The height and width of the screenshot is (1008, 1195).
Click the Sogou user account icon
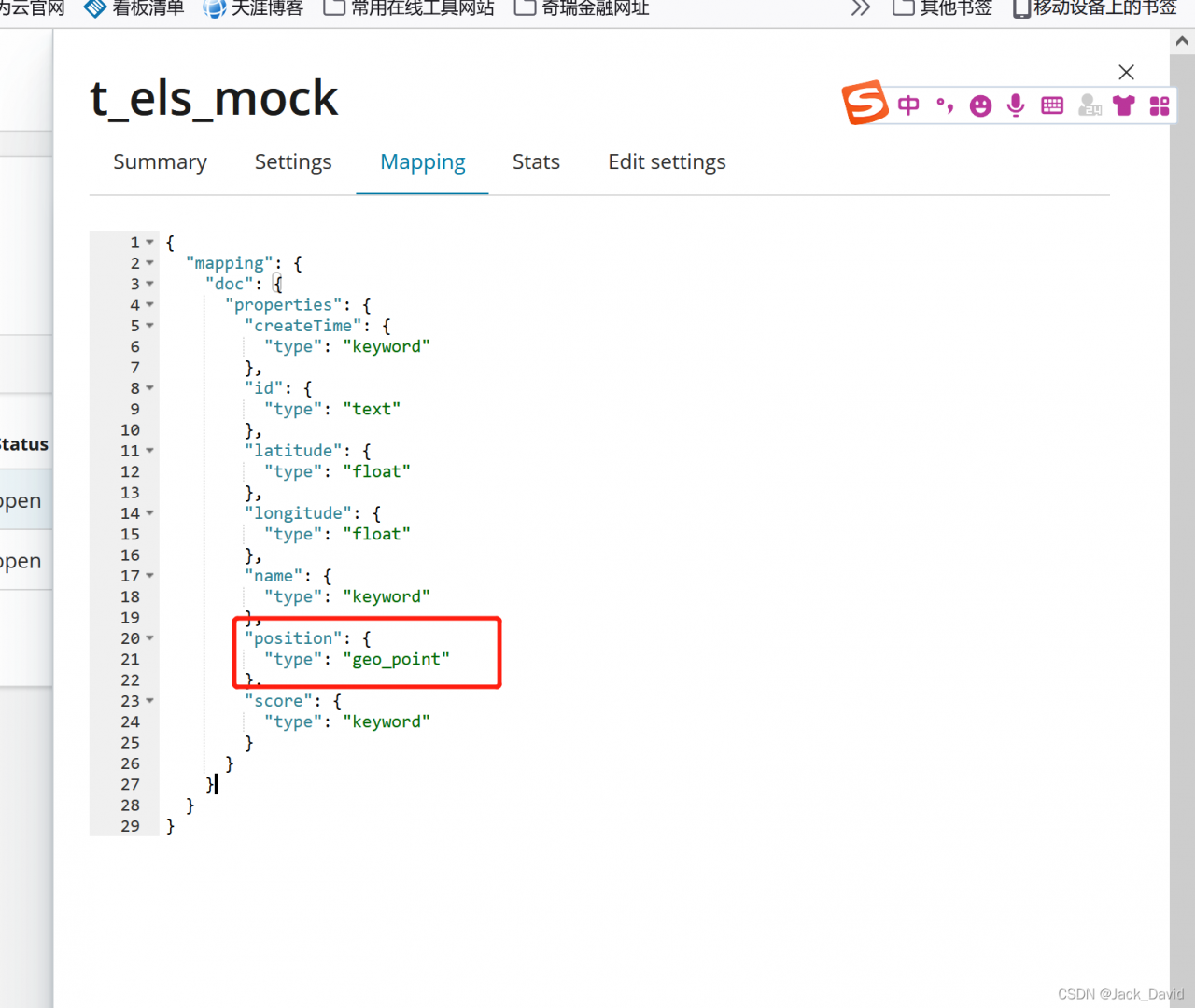(1089, 105)
